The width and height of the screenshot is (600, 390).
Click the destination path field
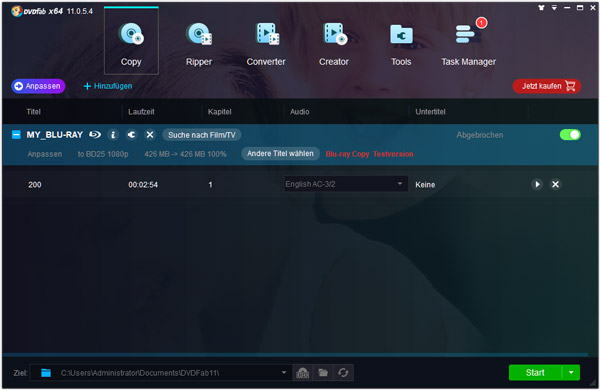160,372
